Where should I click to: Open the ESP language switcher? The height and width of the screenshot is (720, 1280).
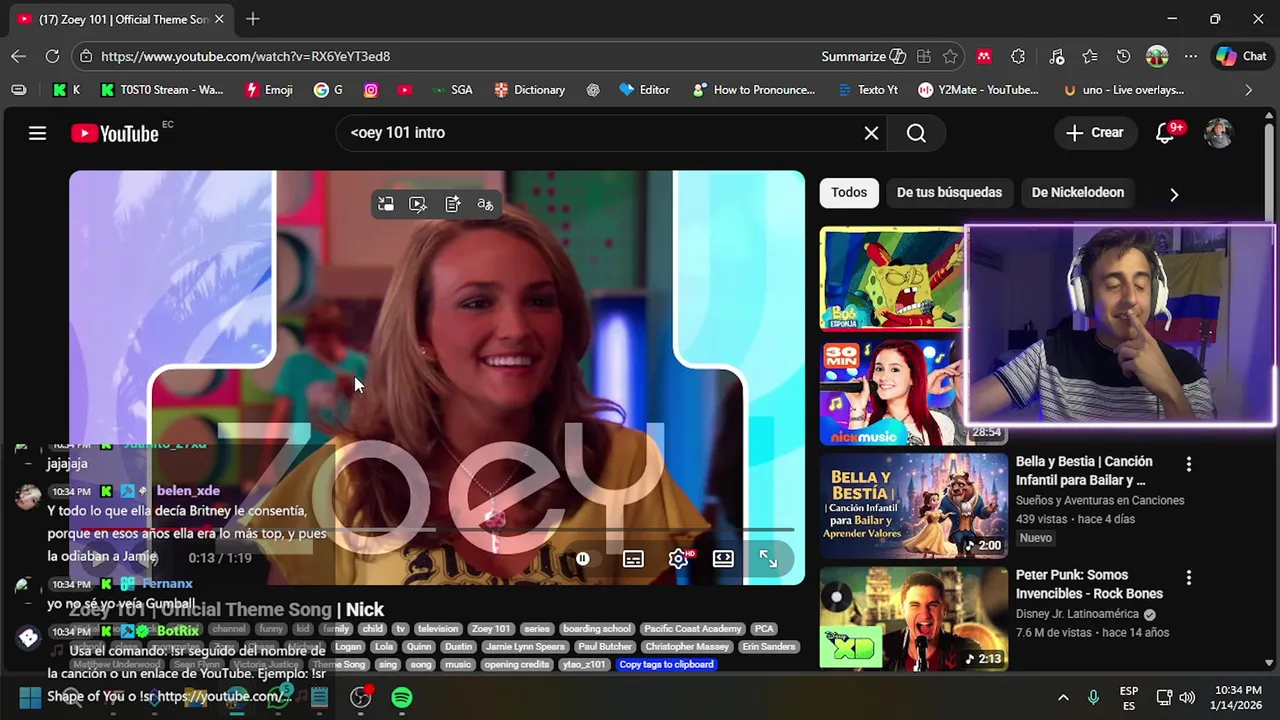[1129, 697]
